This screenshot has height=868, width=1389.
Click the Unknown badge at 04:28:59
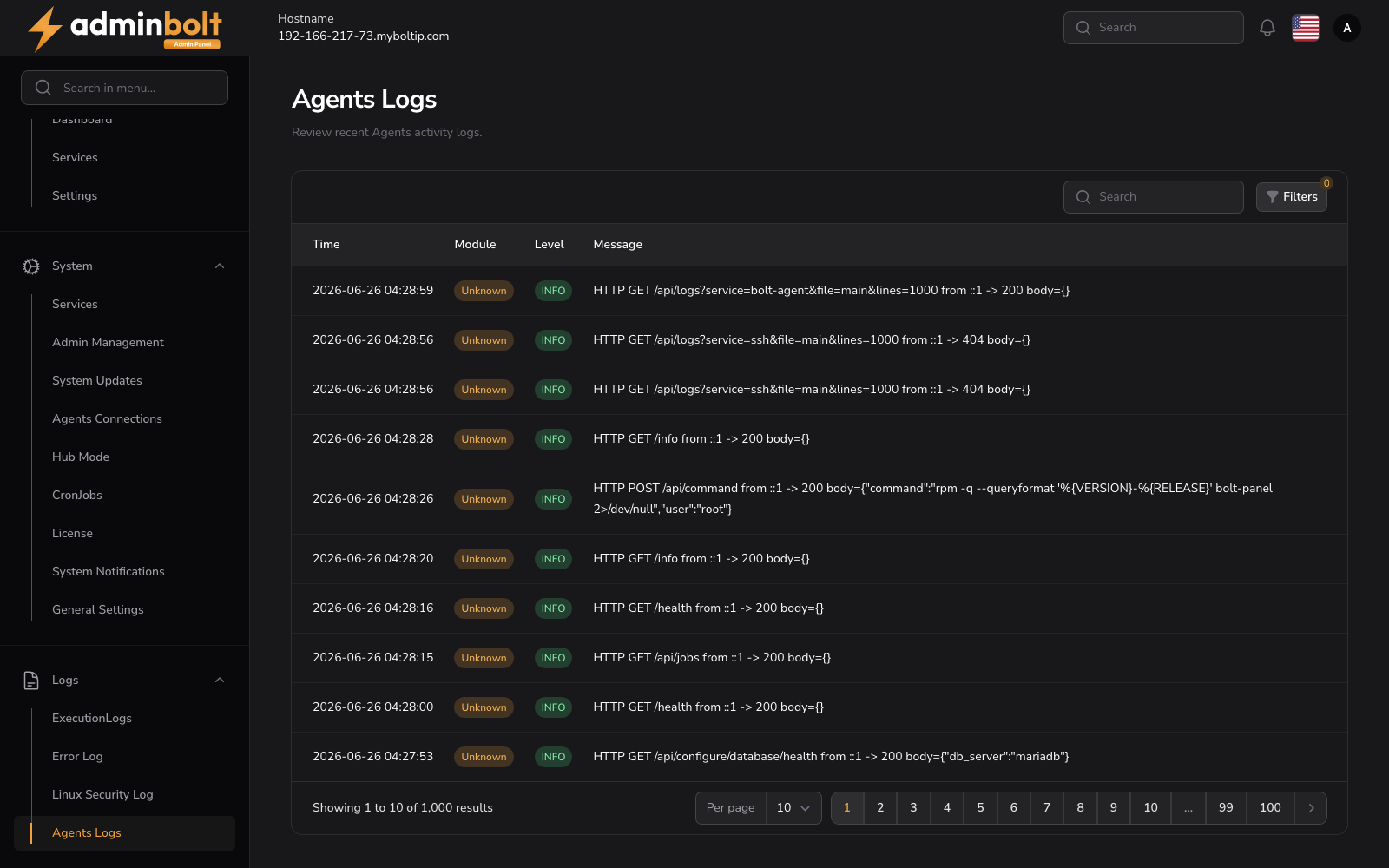coord(484,291)
